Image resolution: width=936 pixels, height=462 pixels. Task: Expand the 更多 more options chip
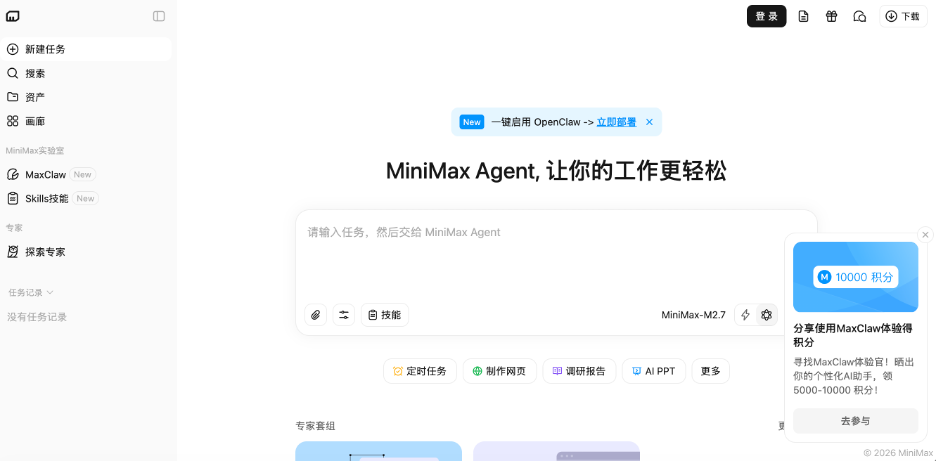point(710,371)
